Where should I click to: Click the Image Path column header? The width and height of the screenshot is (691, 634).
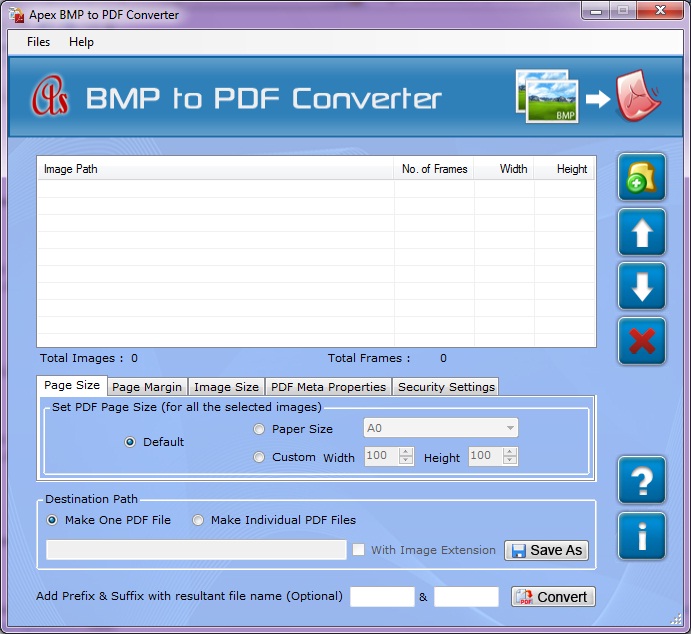215,168
